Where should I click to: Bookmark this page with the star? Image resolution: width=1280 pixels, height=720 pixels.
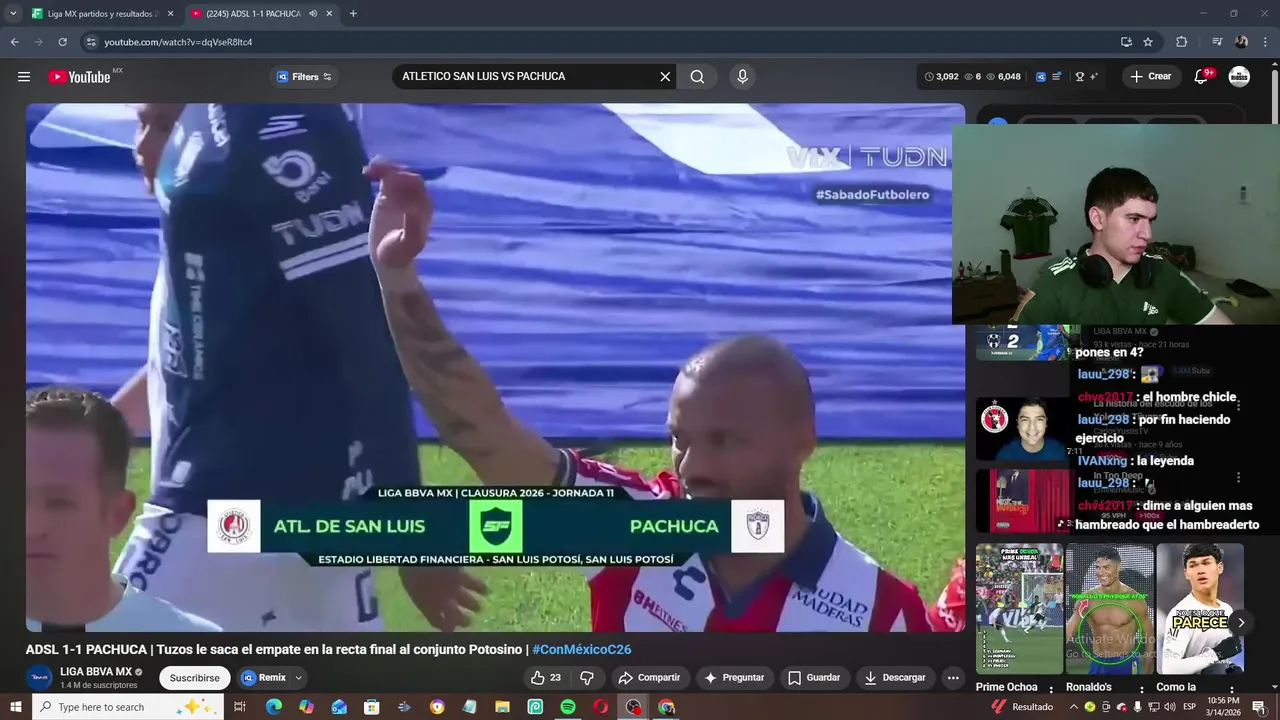click(x=1148, y=42)
